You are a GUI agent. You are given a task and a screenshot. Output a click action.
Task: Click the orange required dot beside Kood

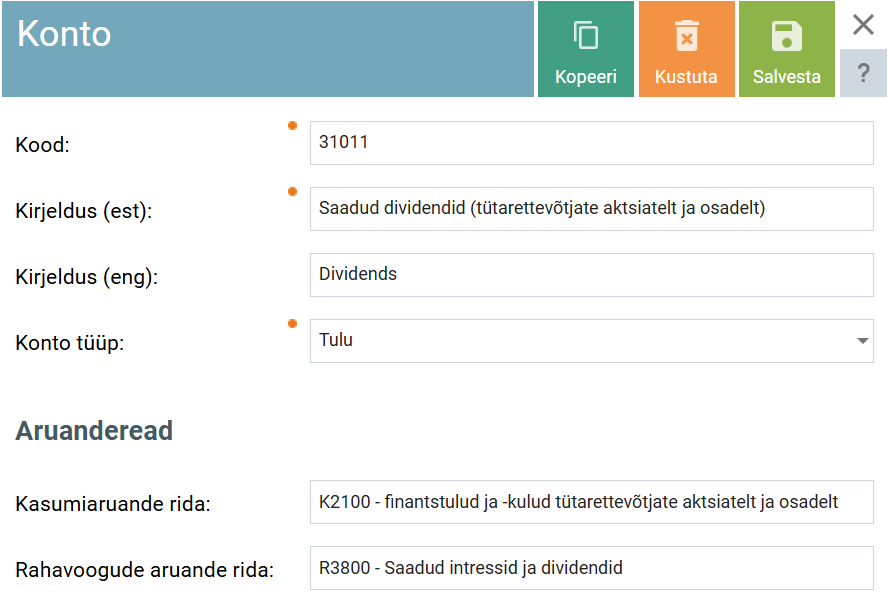coord(293,125)
